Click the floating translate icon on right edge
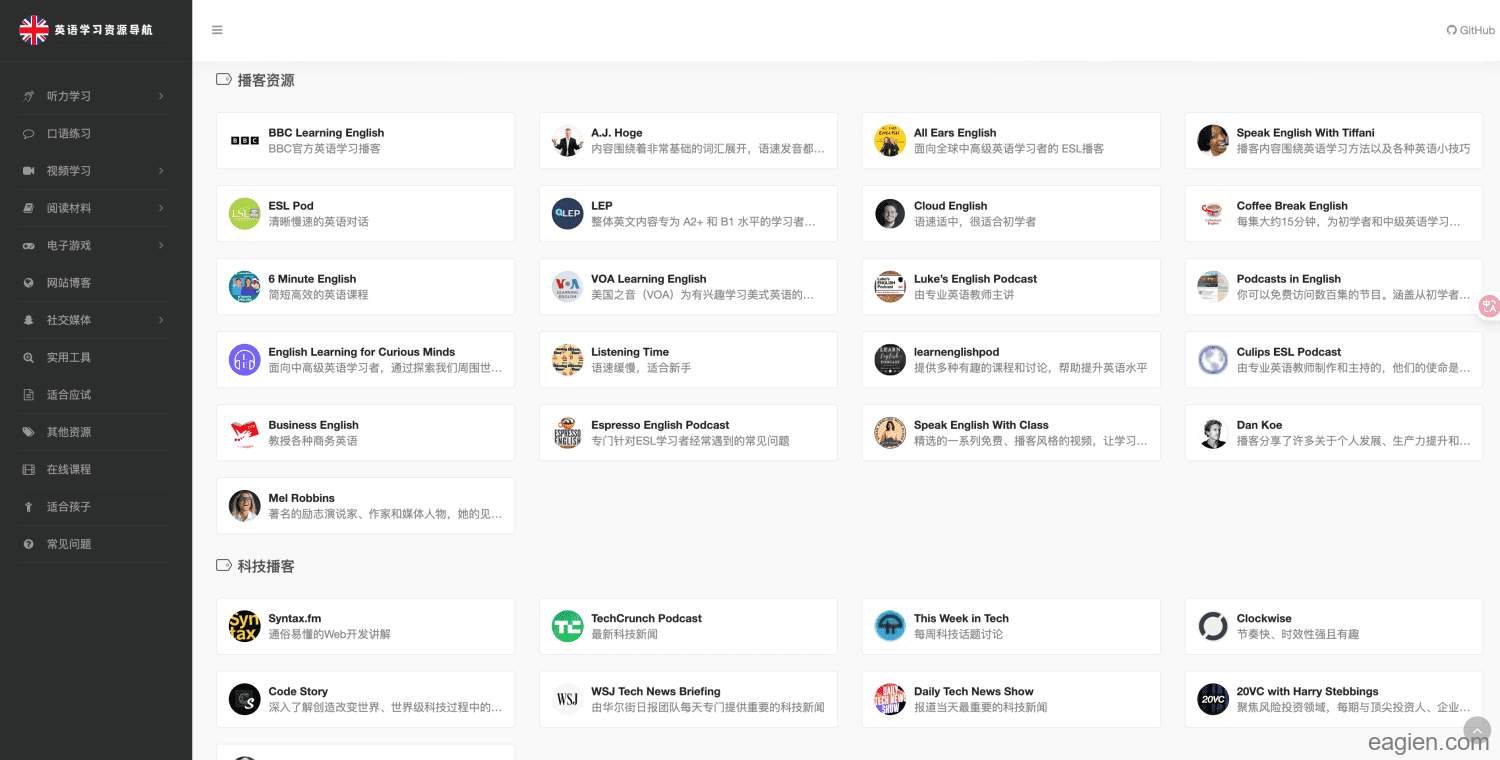The width and height of the screenshot is (1500, 760). 1489,306
